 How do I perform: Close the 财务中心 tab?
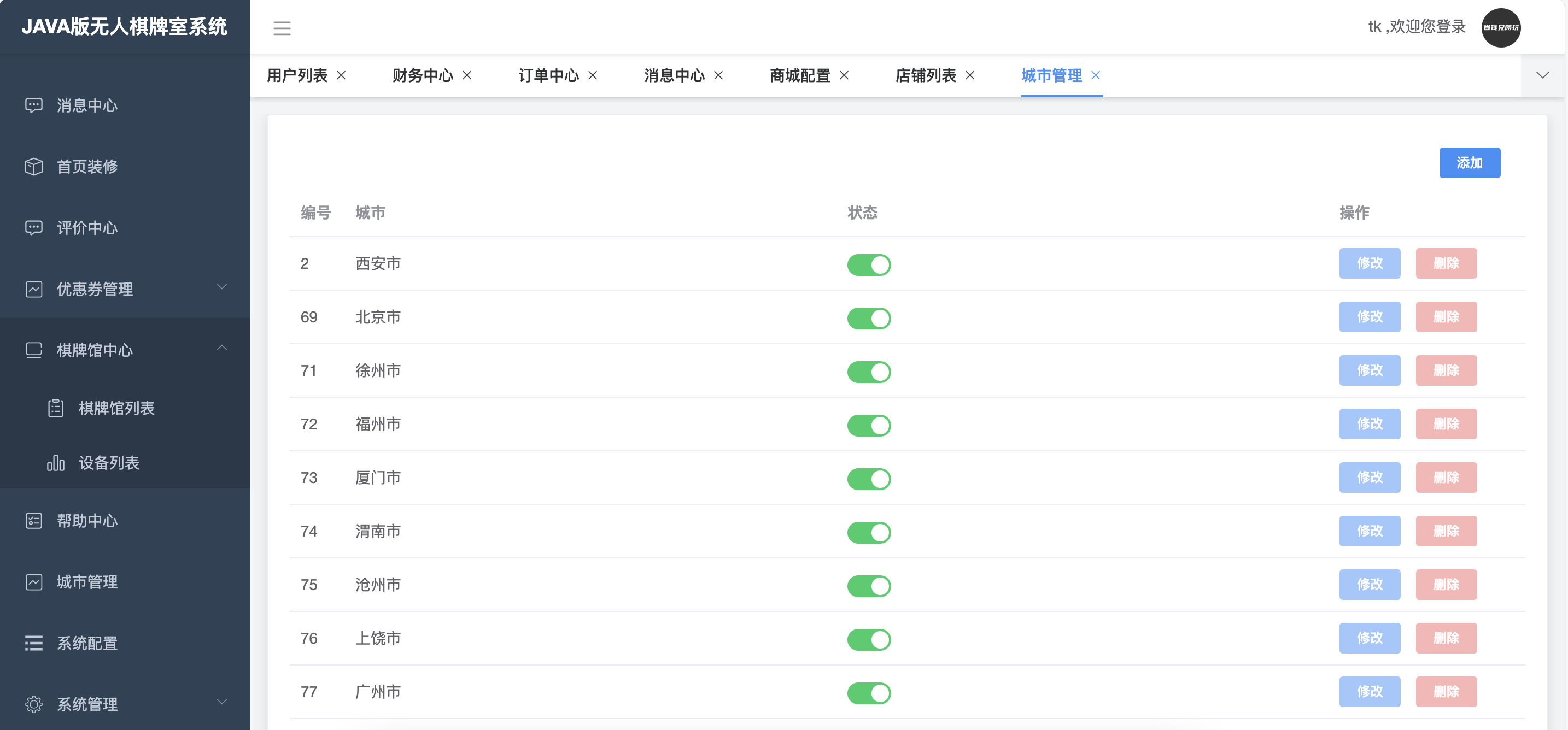click(x=467, y=75)
